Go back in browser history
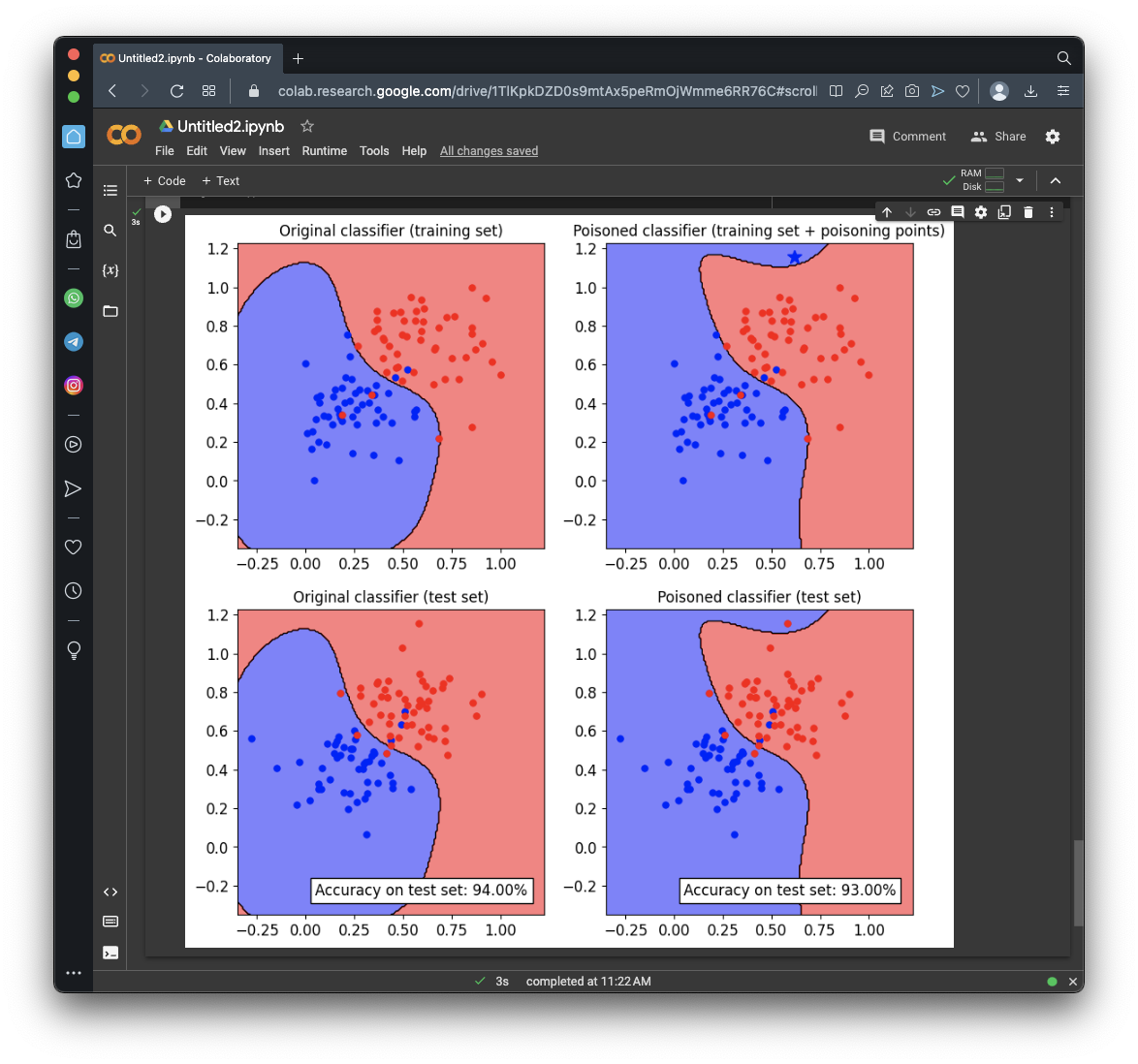The height and width of the screenshot is (1064, 1138). (x=112, y=91)
